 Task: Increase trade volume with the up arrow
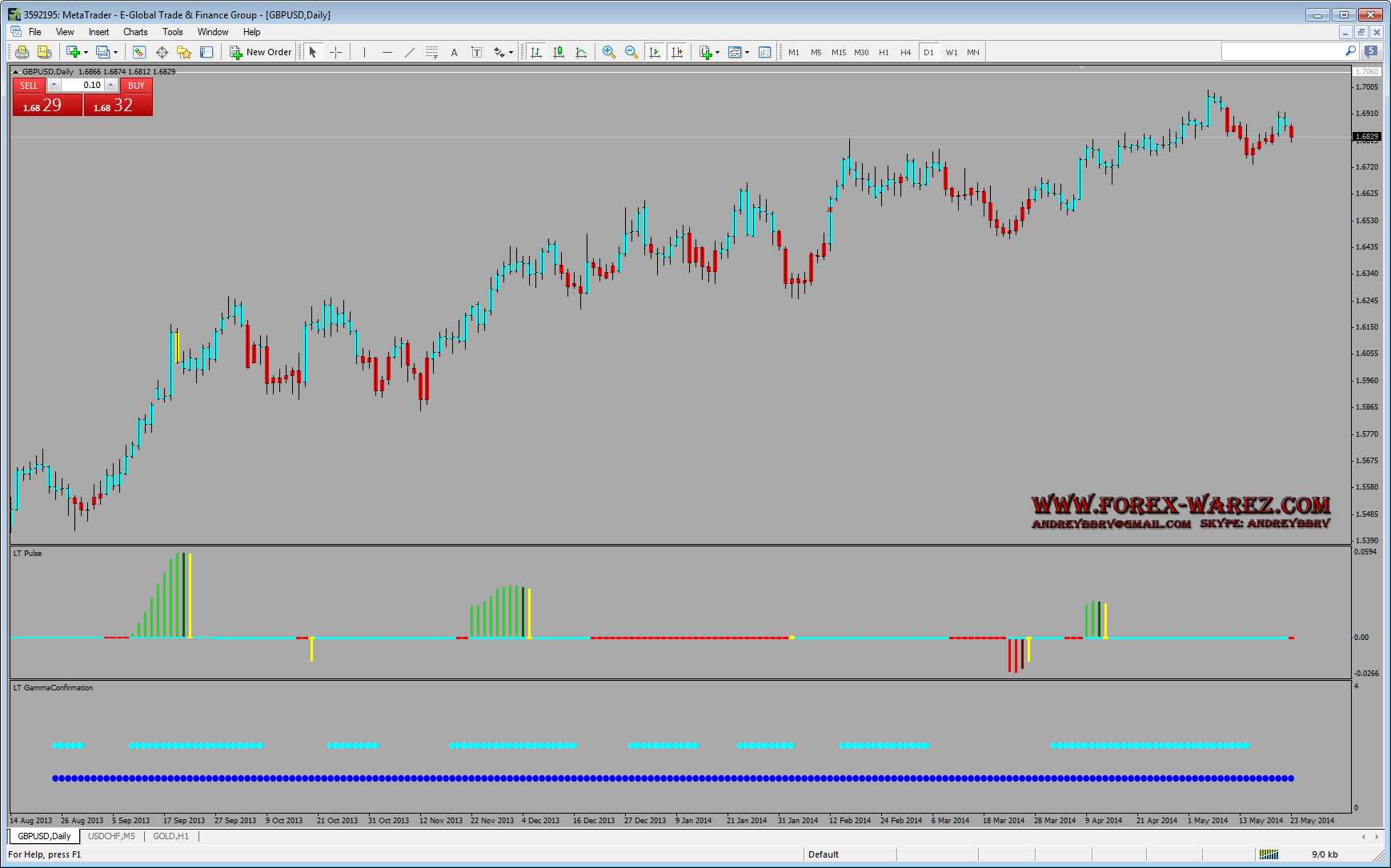pos(111,85)
